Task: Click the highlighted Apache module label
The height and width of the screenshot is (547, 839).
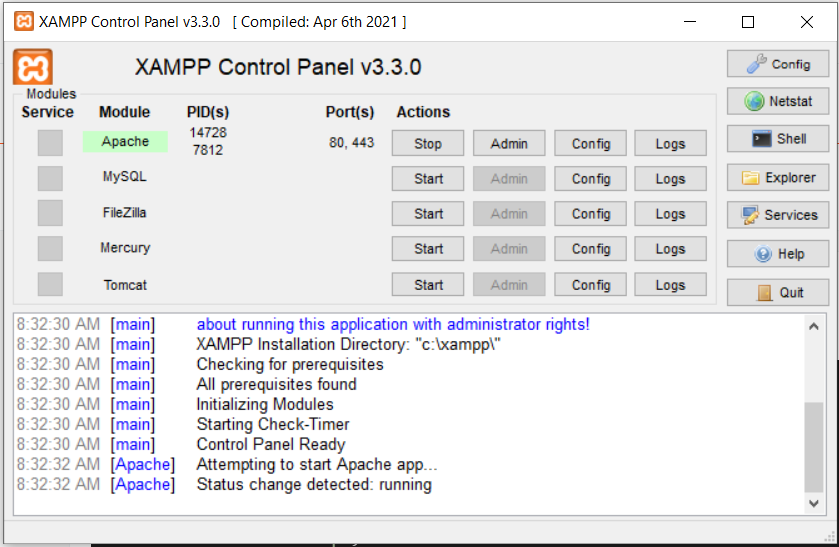Action: click(125, 141)
